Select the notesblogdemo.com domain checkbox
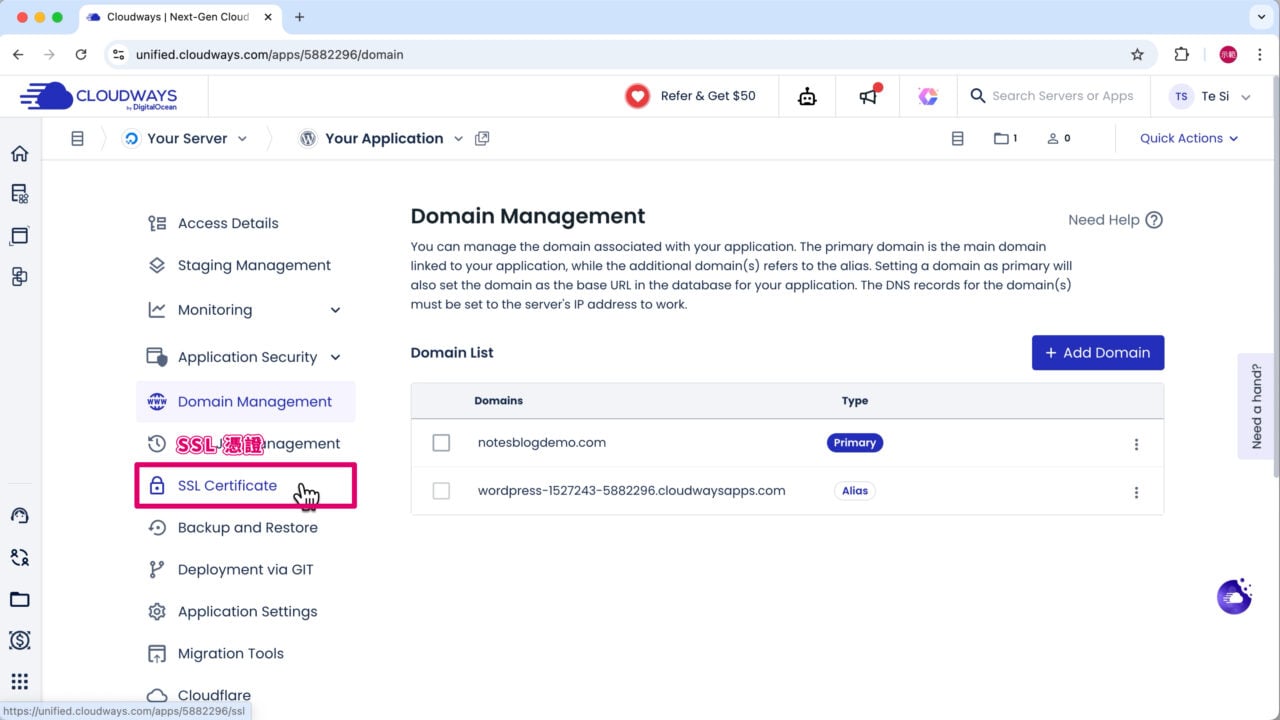 coord(441,443)
